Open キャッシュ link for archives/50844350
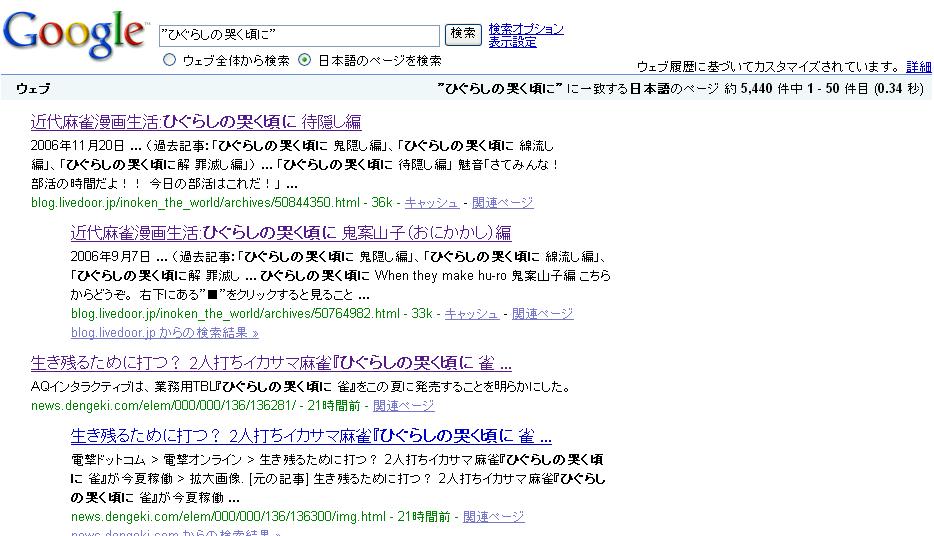The image size is (934, 536). click(432, 202)
